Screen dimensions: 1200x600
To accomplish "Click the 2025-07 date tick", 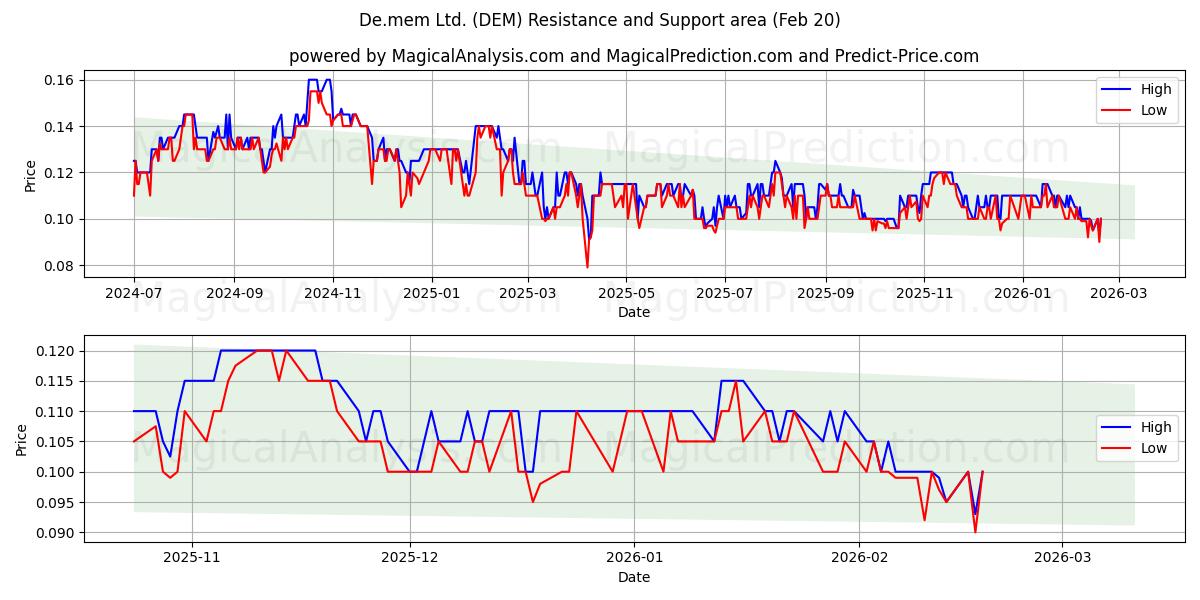I will click(725, 294).
